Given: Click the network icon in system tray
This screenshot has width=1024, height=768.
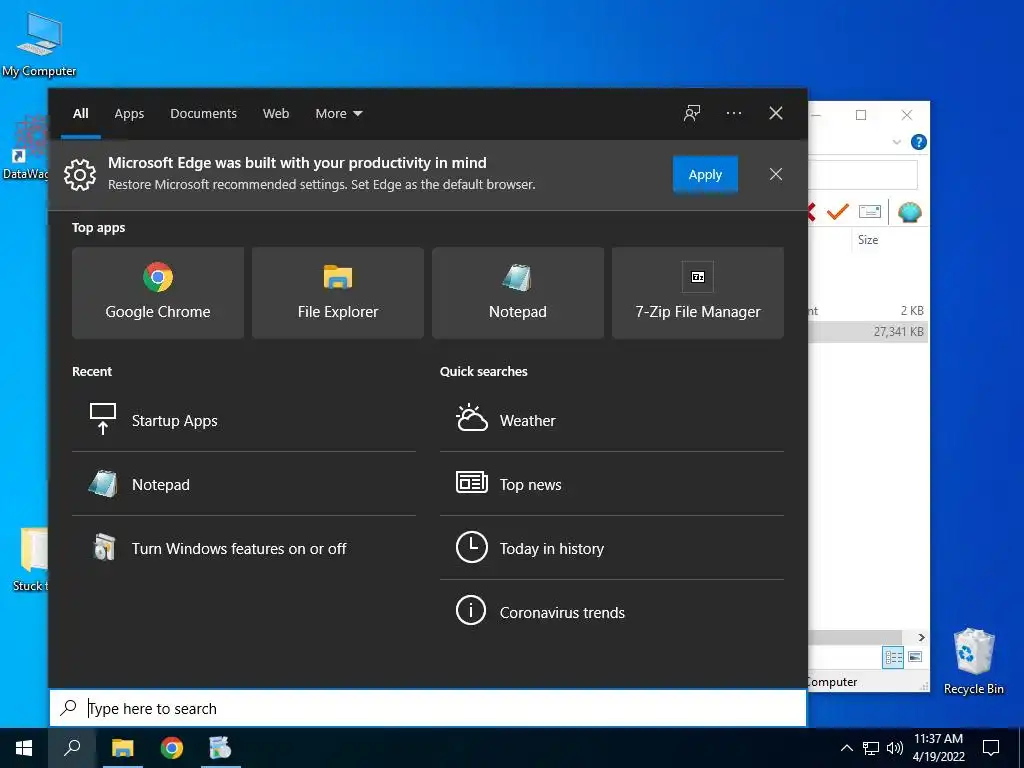Looking at the screenshot, I should point(871,748).
